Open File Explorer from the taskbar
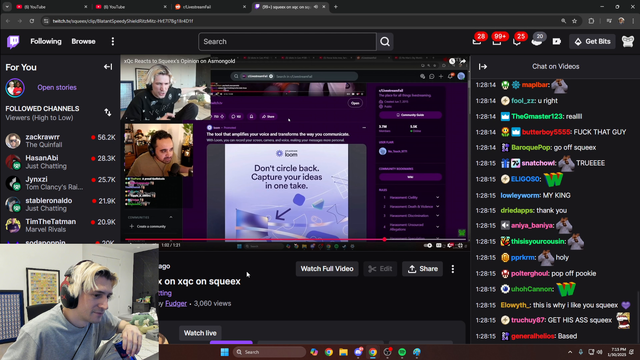640x360 pixels. tap(343, 352)
